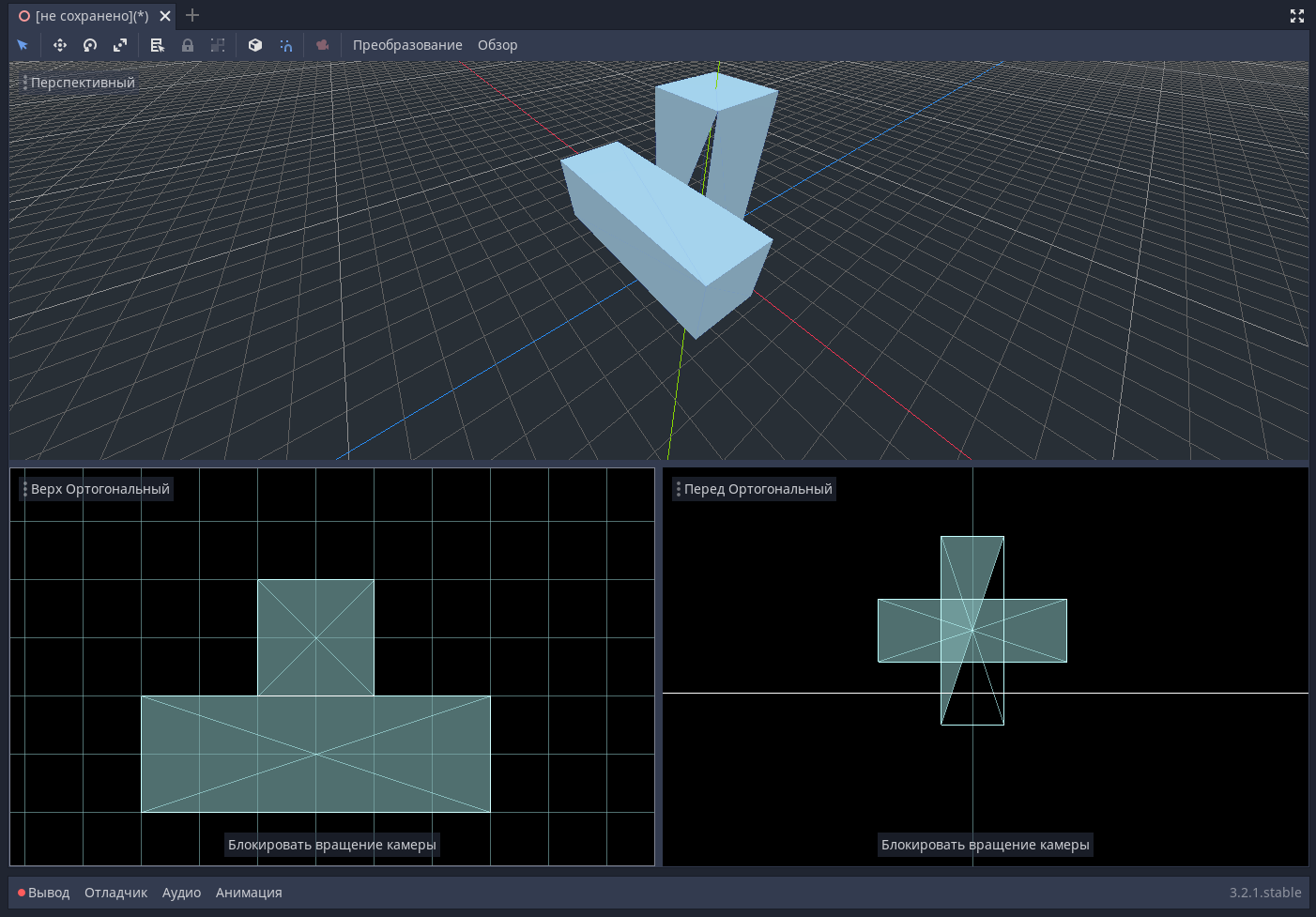The height and width of the screenshot is (917, 1316).
Task: Open the Анимация bottom panel
Action: click(x=249, y=893)
